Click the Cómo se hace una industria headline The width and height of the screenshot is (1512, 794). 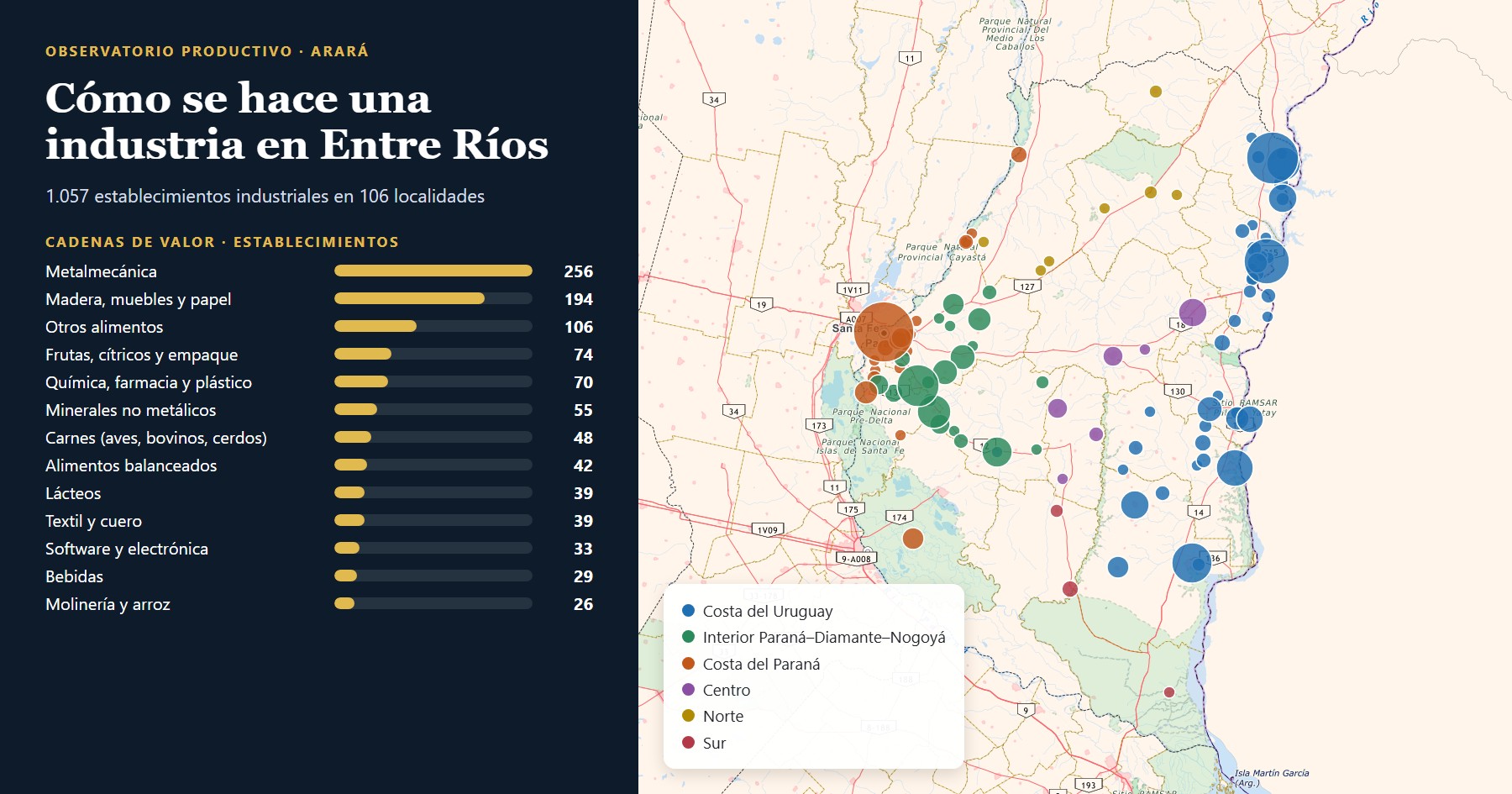coord(297,121)
